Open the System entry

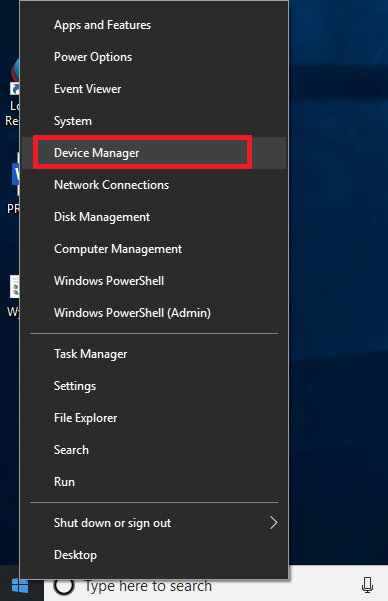154,121
